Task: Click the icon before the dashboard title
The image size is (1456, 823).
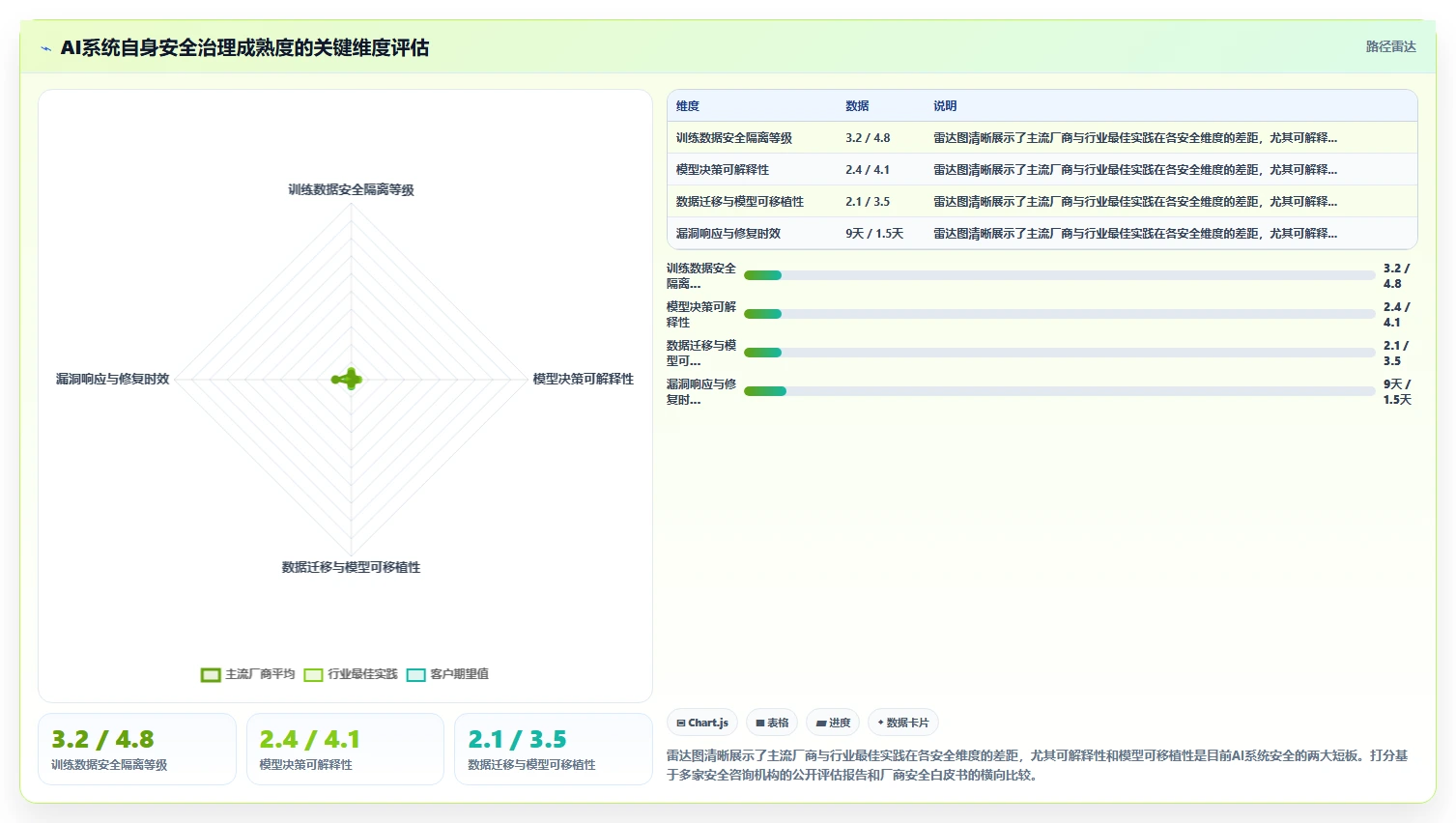Action: click(45, 48)
